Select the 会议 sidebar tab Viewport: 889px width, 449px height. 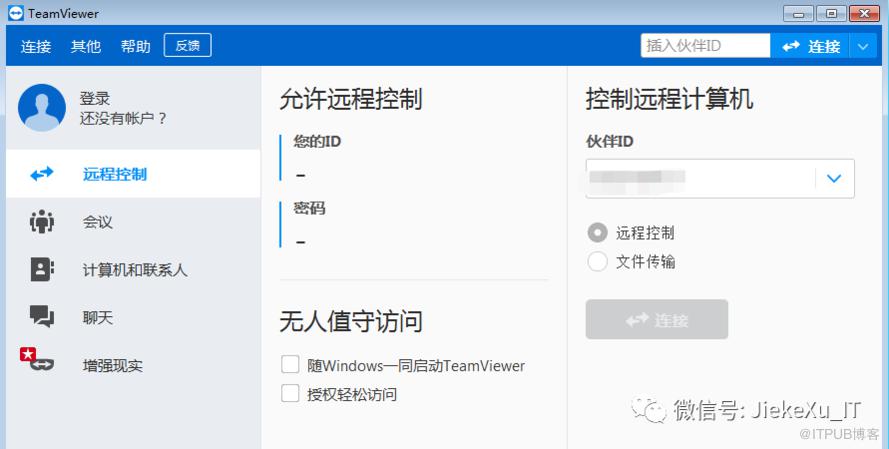[x=133, y=222]
